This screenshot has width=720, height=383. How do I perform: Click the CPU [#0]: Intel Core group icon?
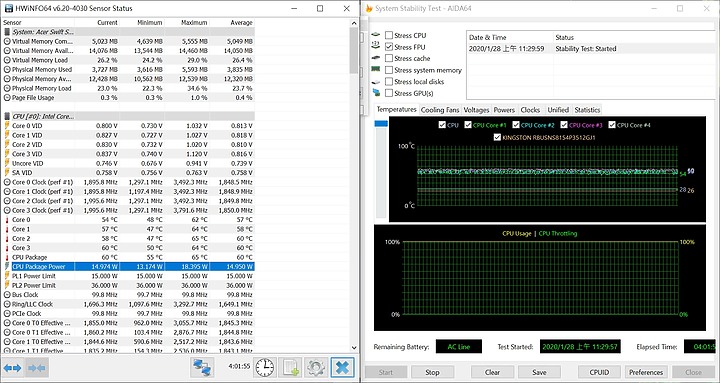click(7, 116)
